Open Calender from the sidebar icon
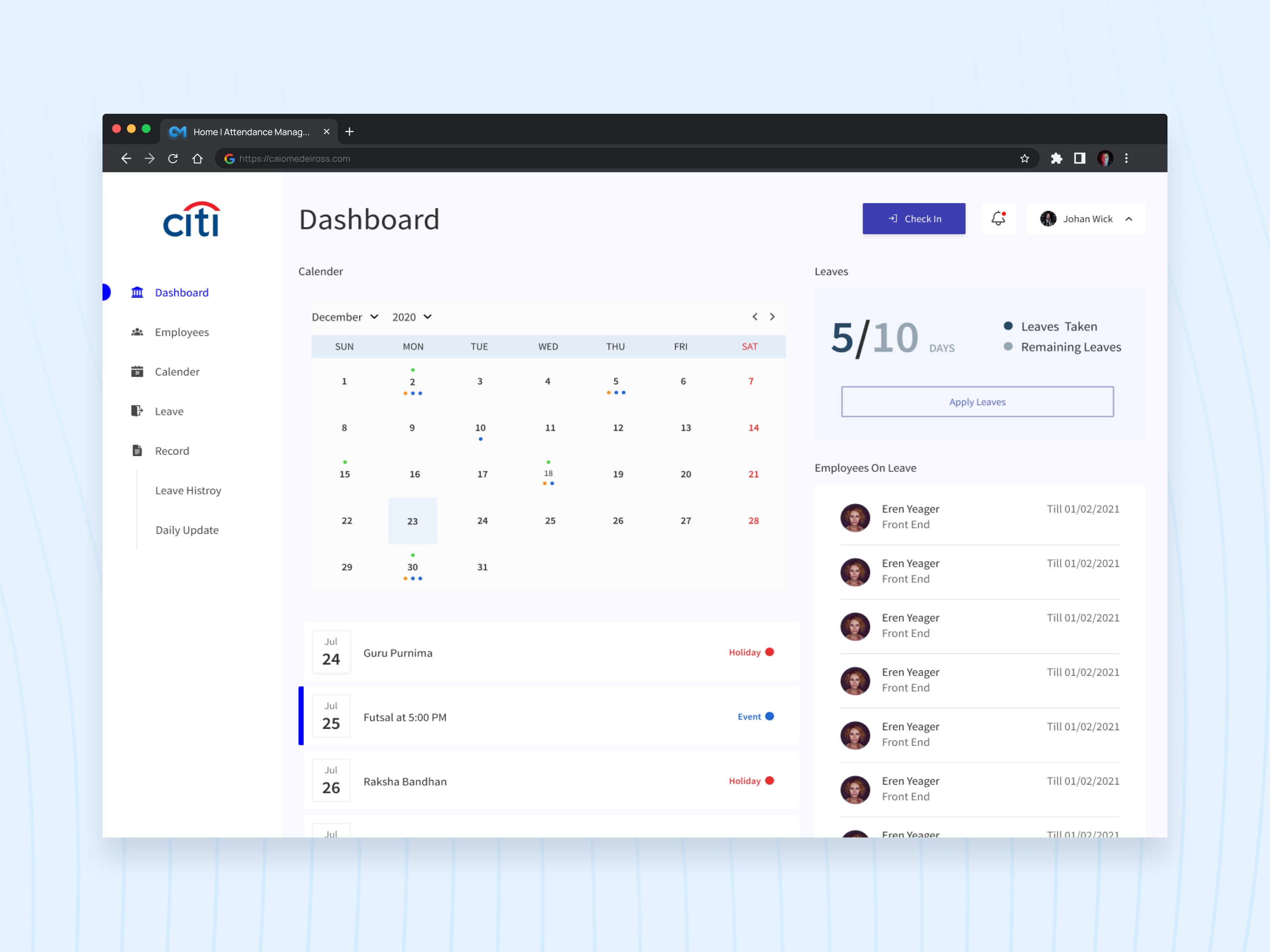Screen dimensions: 1270x952 137,371
